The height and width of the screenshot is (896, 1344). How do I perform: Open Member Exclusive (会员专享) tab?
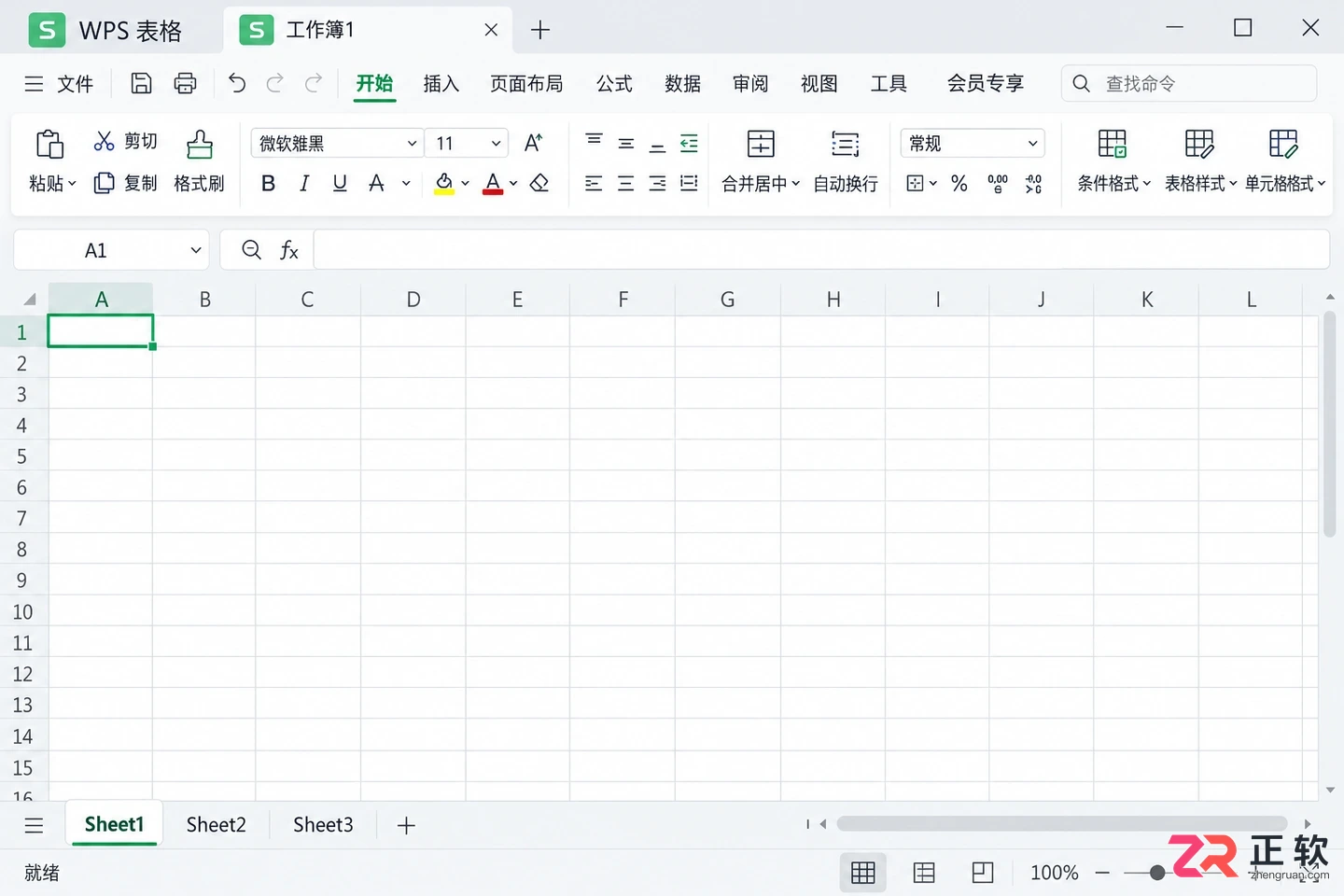(986, 84)
